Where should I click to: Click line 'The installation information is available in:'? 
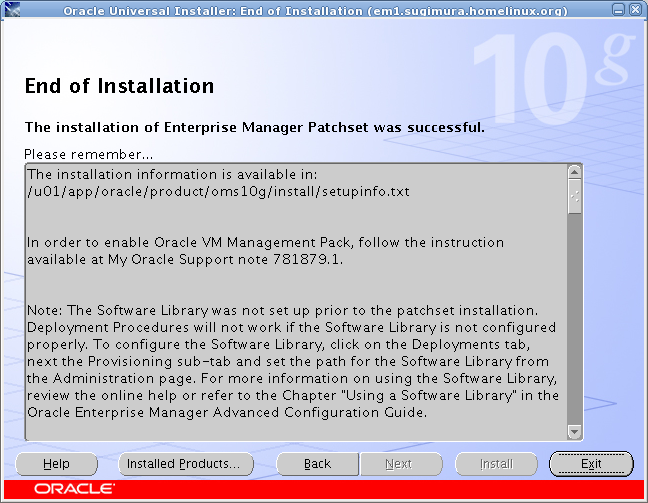coord(172,174)
